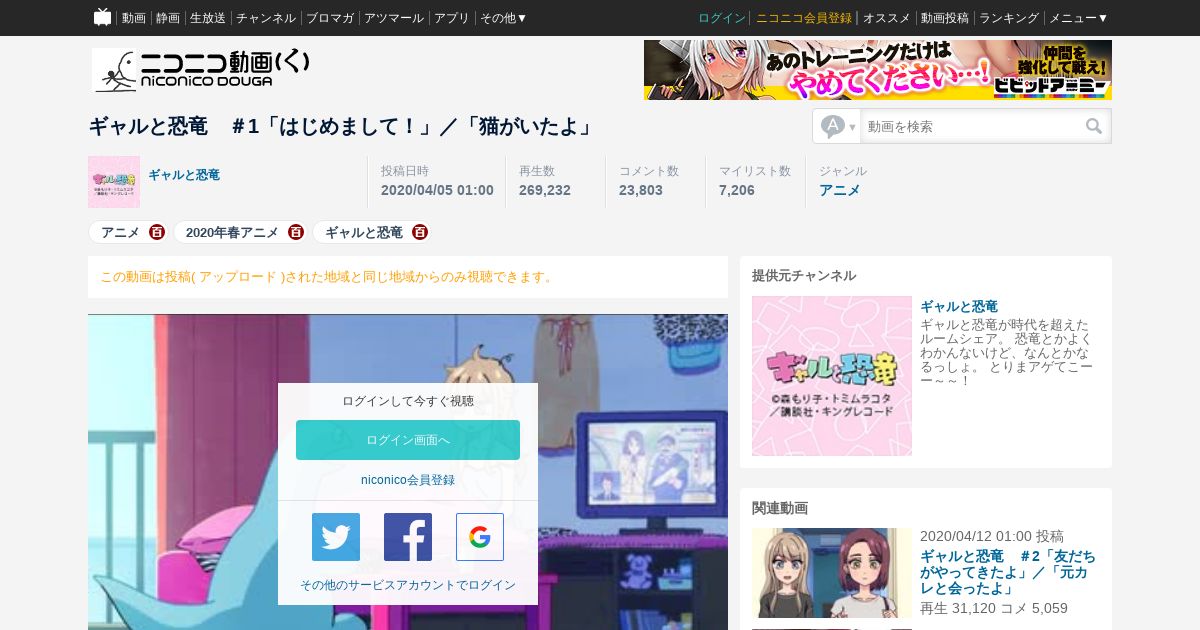Image resolution: width=1200 pixels, height=630 pixels.
Task: Open ブロマガ in the top navigation
Action: click(x=330, y=18)
